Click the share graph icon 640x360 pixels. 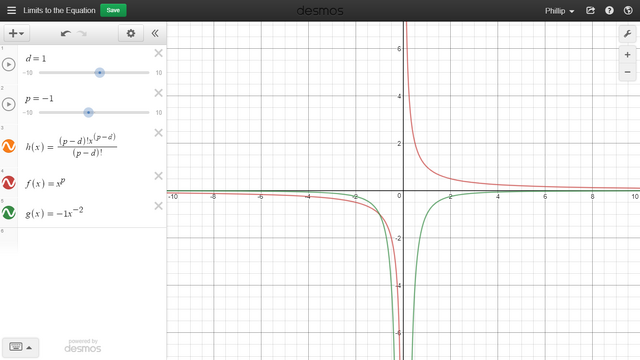click(x=590, y=11)
